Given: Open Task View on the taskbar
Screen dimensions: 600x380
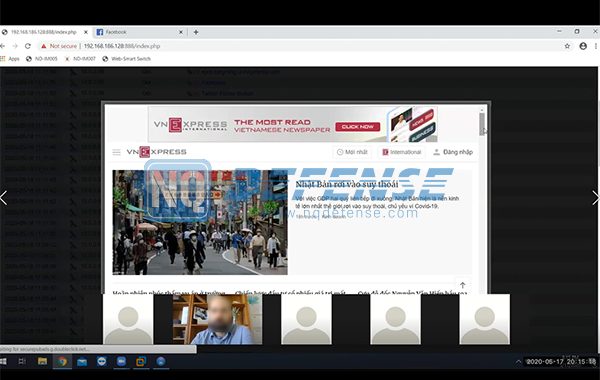Looking at the screenshot, I should pyautogui.click(x=22, y=361).
